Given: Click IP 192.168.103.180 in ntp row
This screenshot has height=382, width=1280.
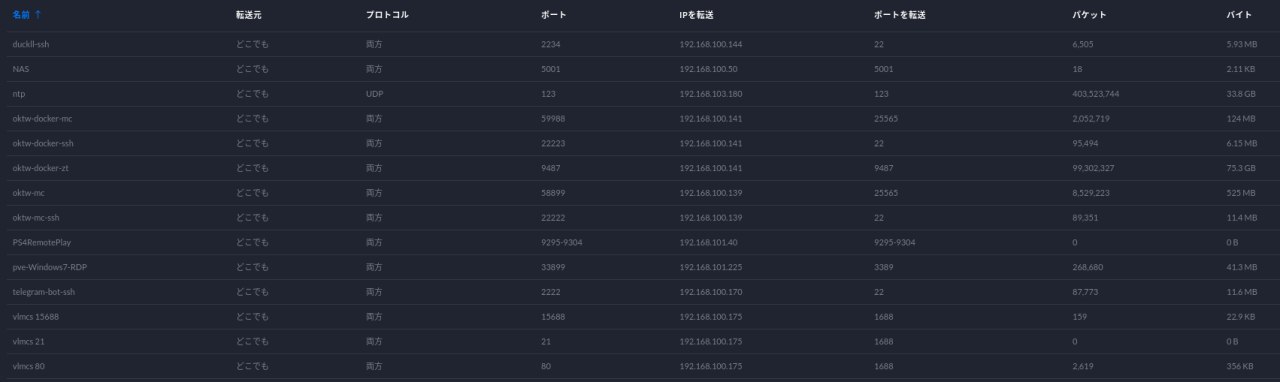Looking at the screenshot, I should [x=710, y=94].
